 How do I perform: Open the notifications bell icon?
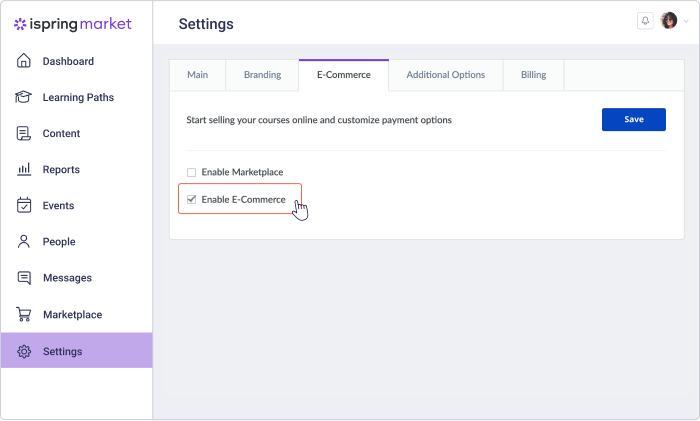click(x=645, y=21)
